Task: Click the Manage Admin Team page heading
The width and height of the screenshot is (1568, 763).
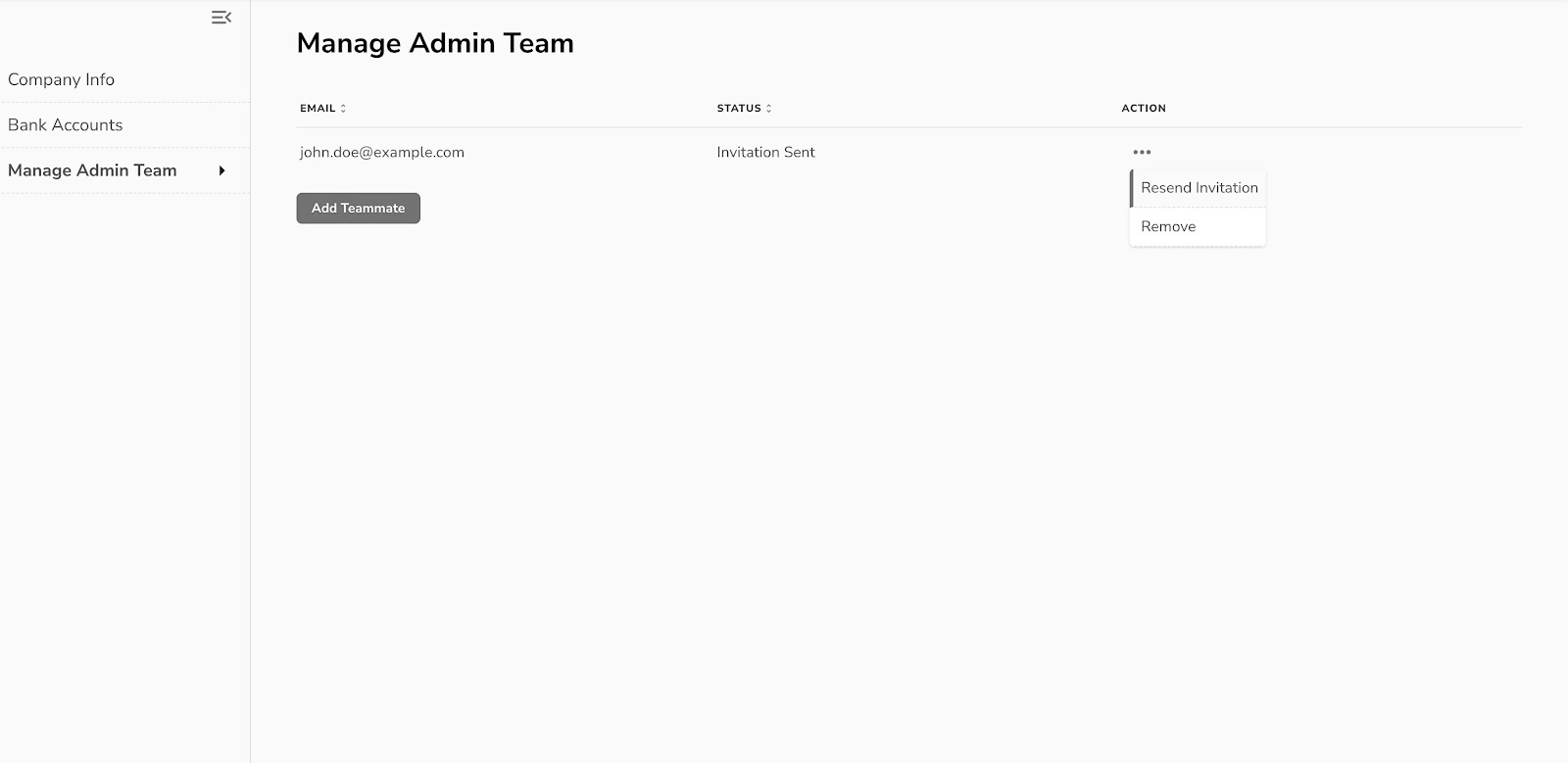Action: pyautogui.click(x=435, y=43)
